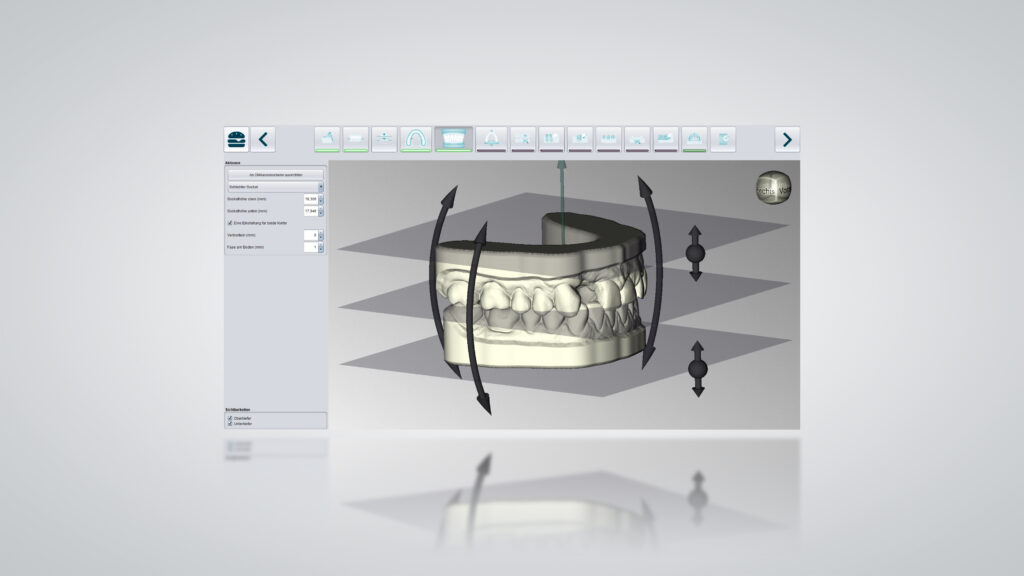Open the main menu burger icon
Image resolution: width=1024 pixels, height=576 pixels.
pyautogui.click(x=237, y=139)
